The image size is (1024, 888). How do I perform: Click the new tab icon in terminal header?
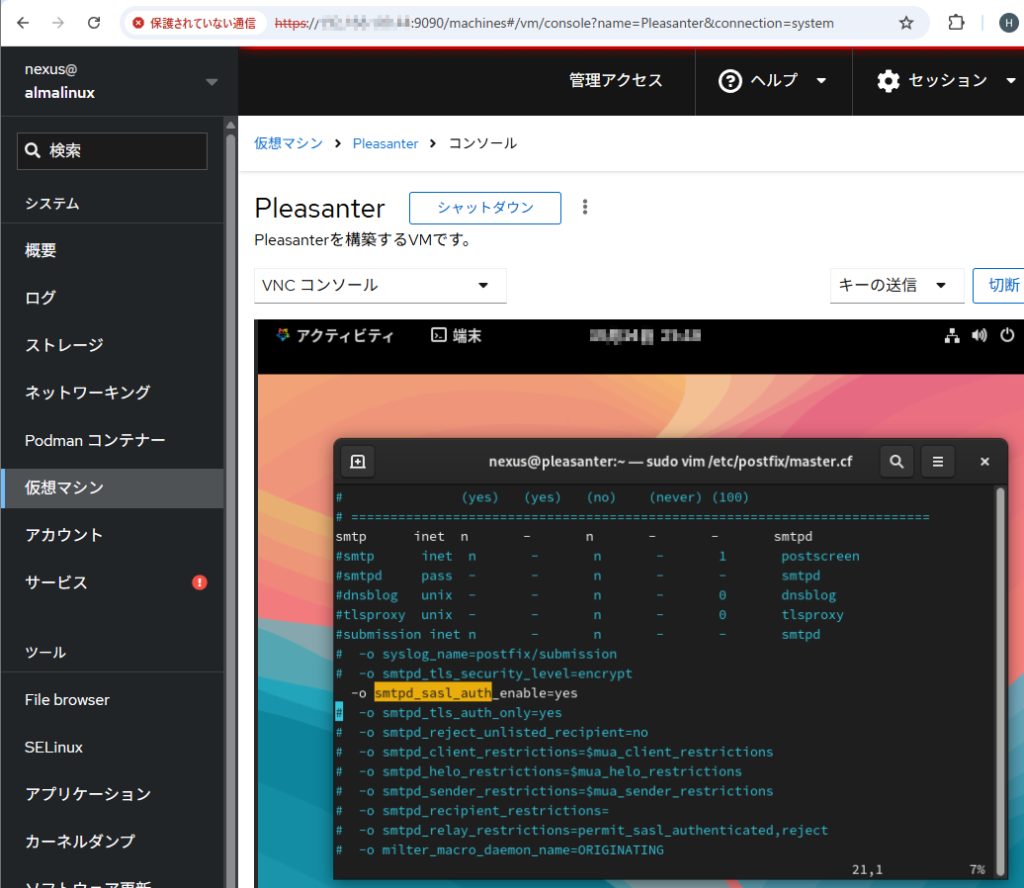click(357, 461)
